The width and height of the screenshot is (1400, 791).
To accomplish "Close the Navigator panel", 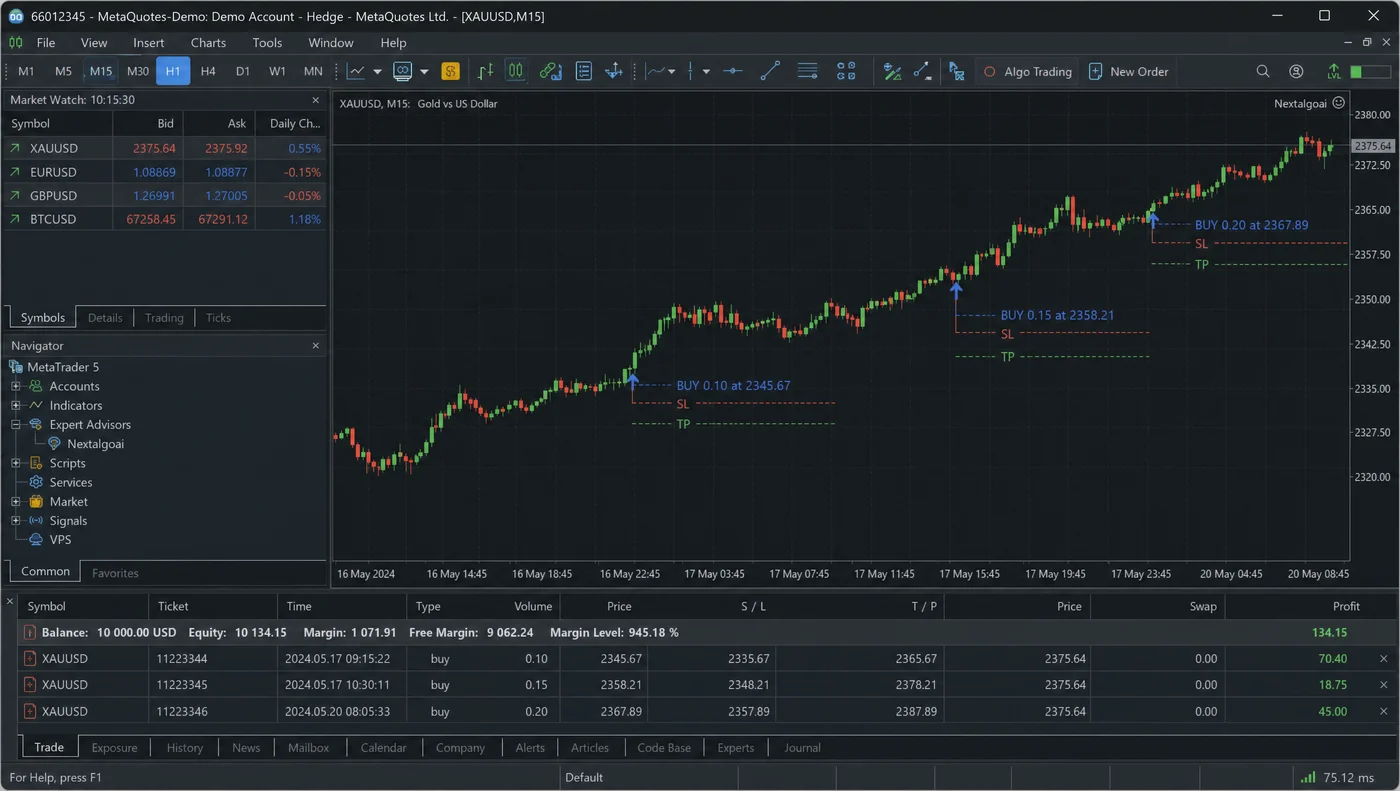I will [316, 346].
